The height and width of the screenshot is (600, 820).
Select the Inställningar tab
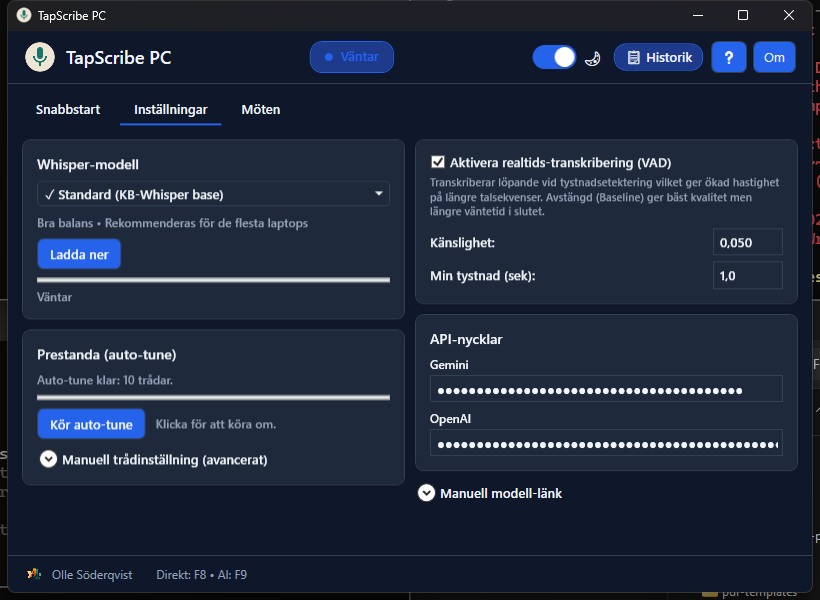click(170, 109)
